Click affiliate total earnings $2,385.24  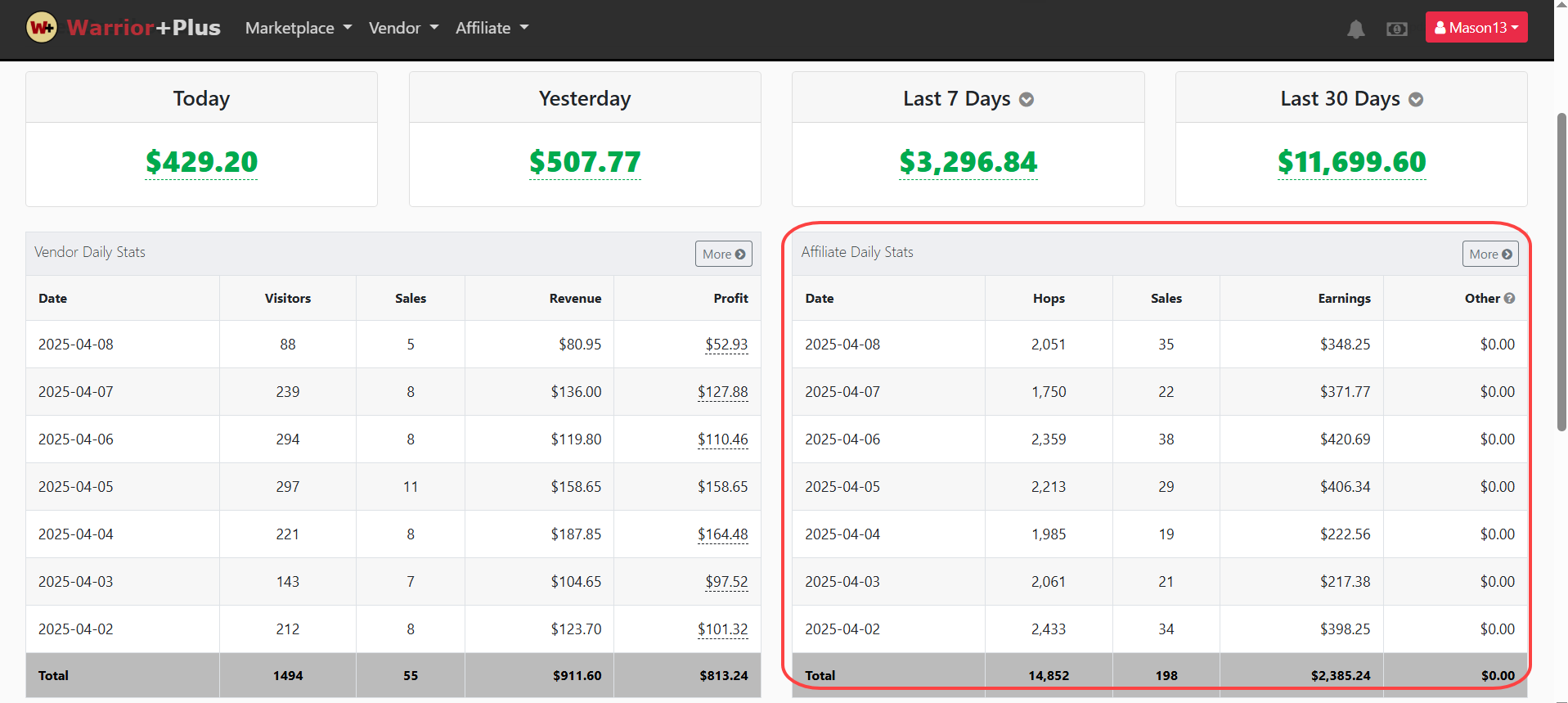1341,676
